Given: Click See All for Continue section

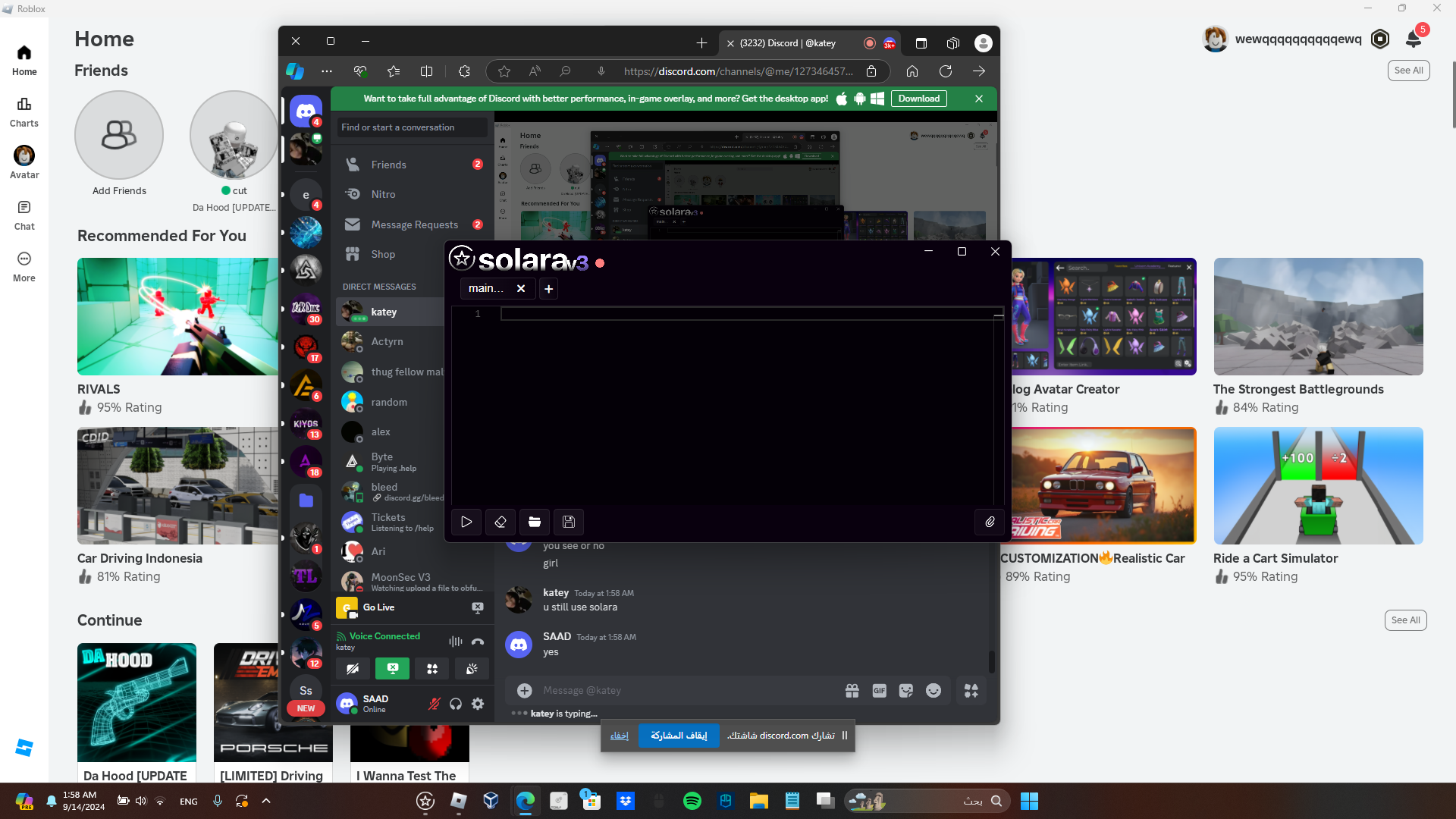Looking at the screenshot, I should tap(1406, 620).
